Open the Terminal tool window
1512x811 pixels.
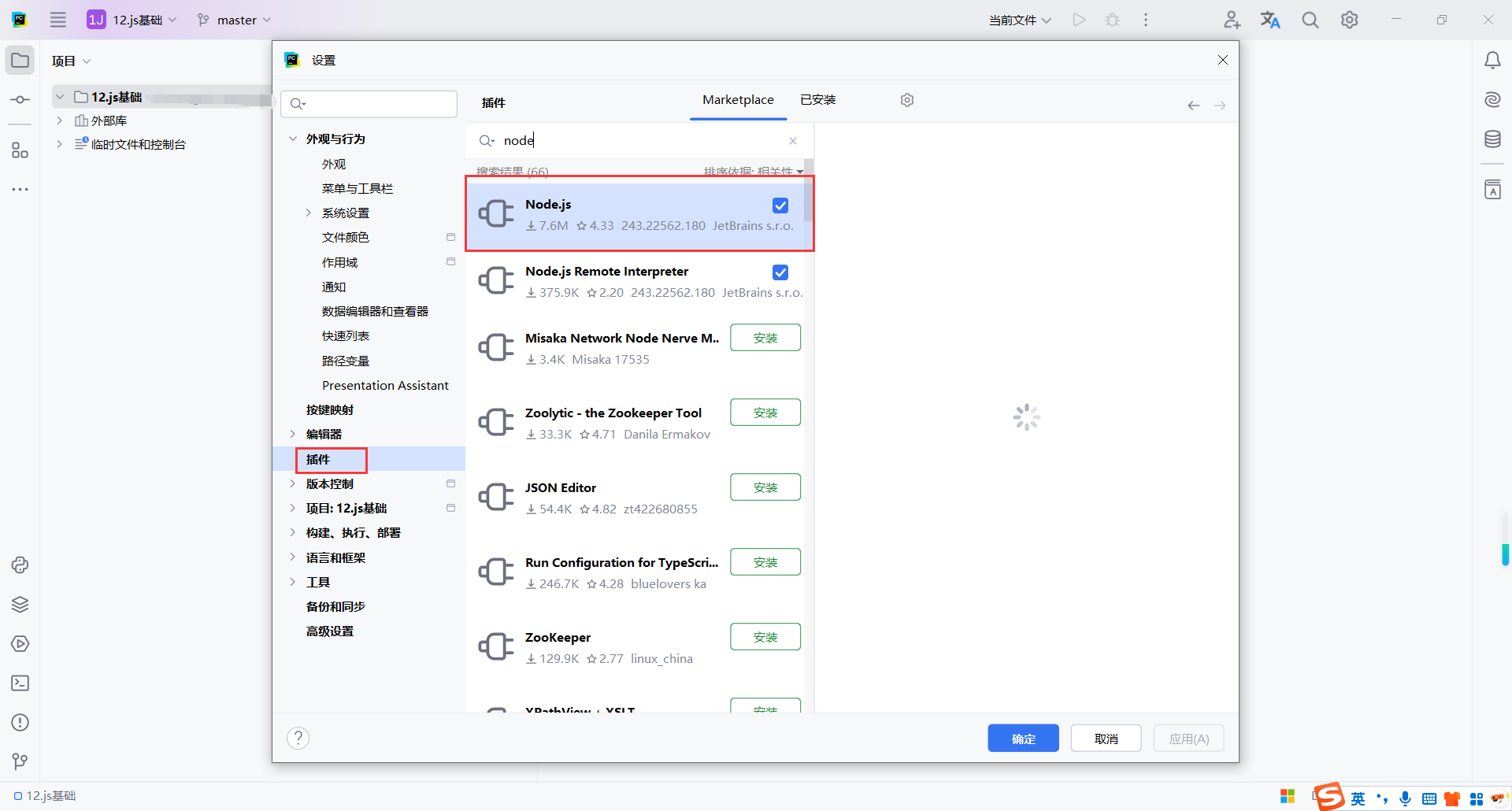click(x=20, y=683)
